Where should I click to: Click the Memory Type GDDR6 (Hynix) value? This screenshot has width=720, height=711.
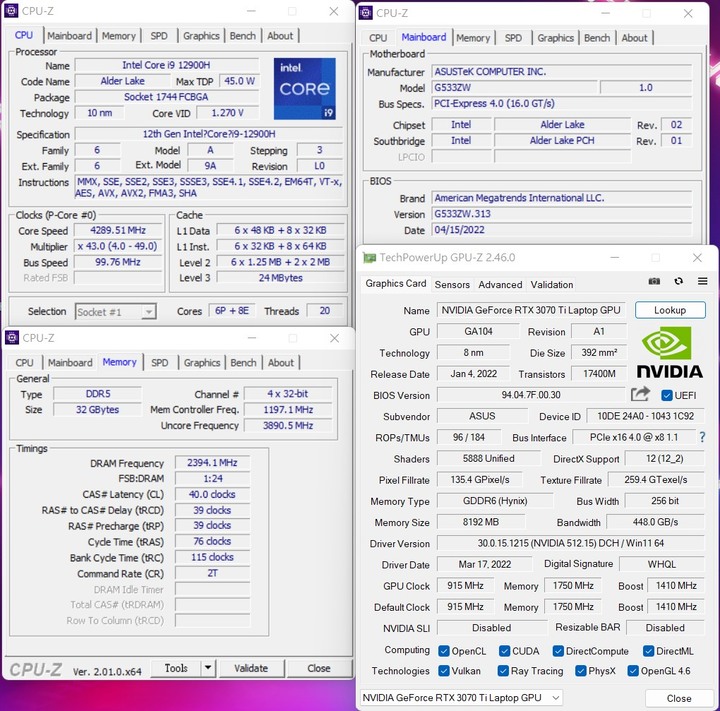point(495,501)
